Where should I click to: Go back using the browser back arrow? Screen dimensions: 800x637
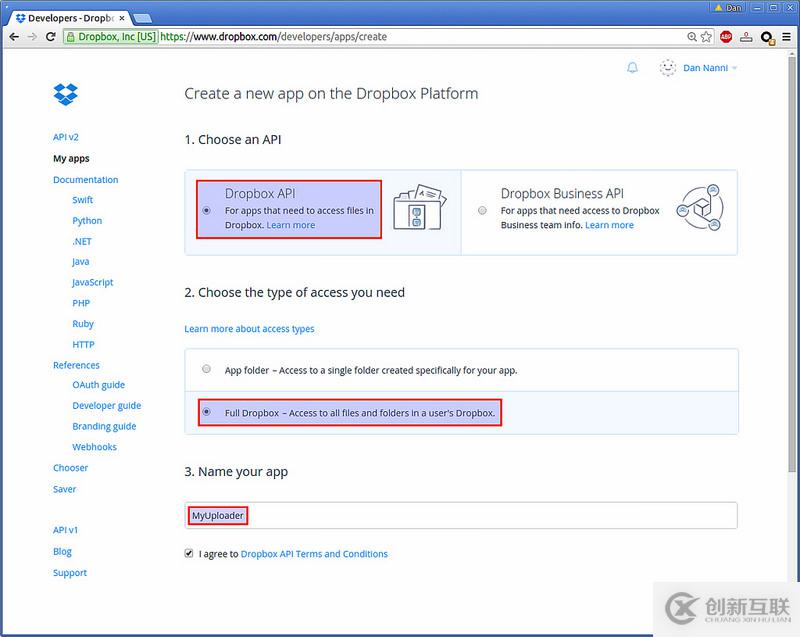(x=14, y=37)
